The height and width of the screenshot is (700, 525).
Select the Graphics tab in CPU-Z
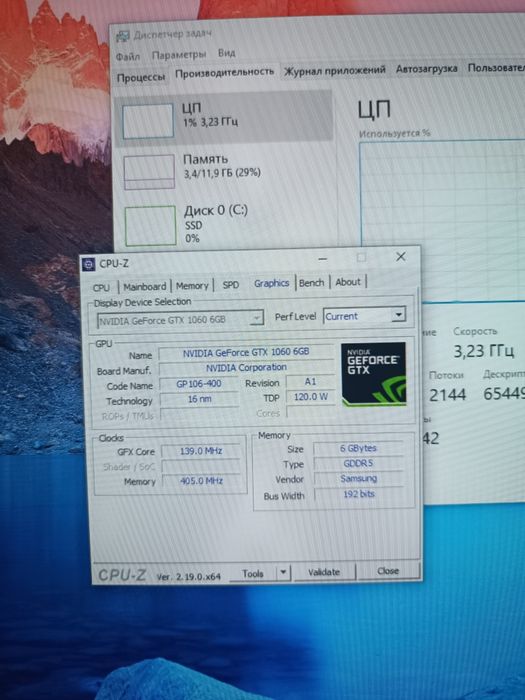(271, 283)
